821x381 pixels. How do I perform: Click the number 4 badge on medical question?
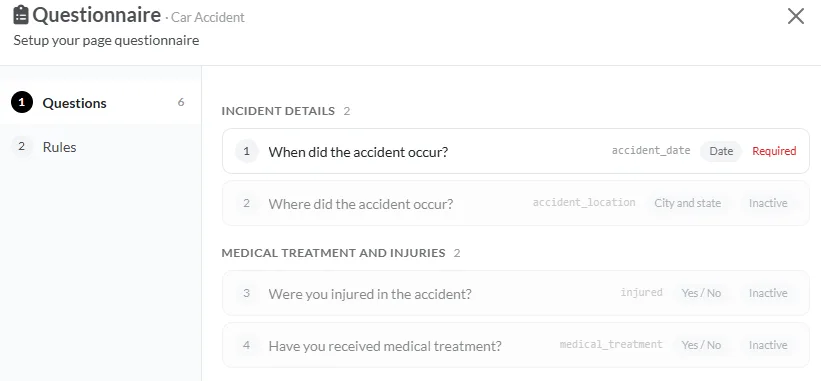247,345
